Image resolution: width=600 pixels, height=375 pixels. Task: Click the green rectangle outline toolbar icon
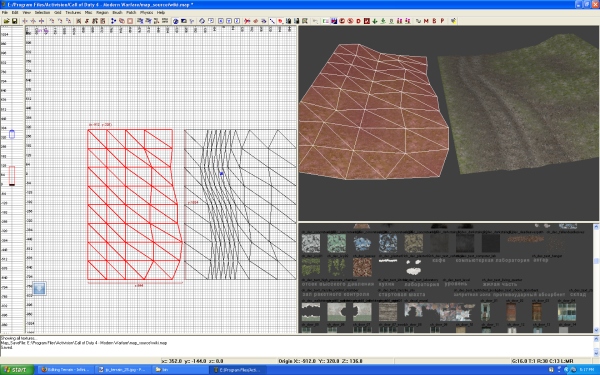326,21
